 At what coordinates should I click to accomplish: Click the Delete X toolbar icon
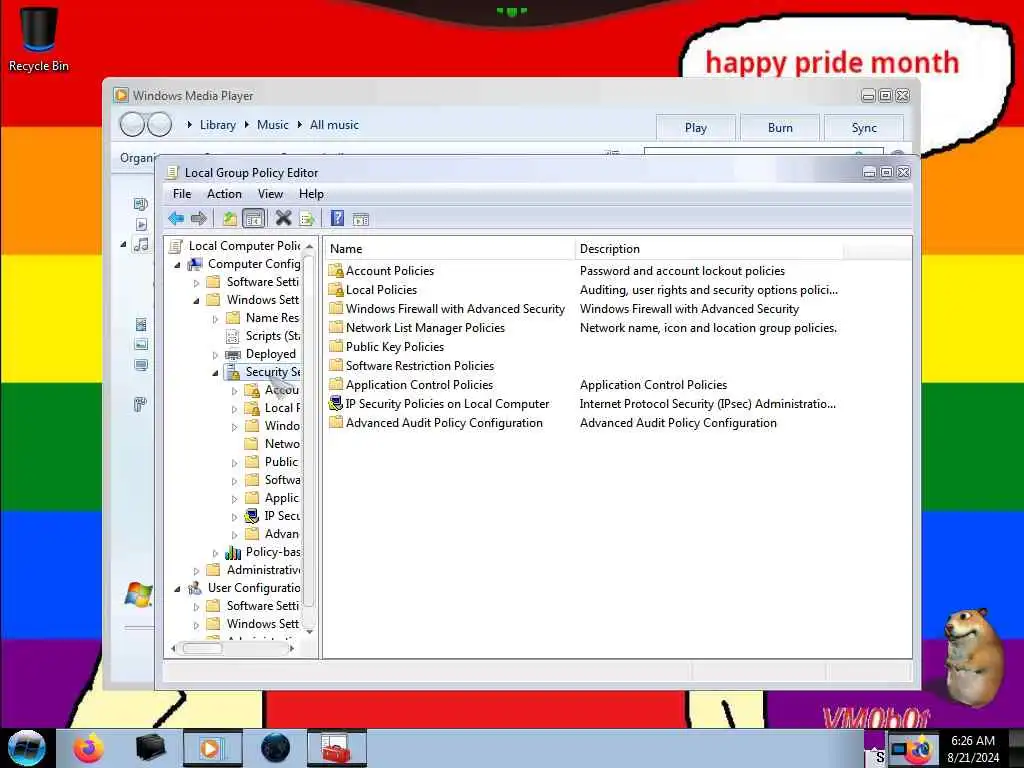click(x=283, y=218)
